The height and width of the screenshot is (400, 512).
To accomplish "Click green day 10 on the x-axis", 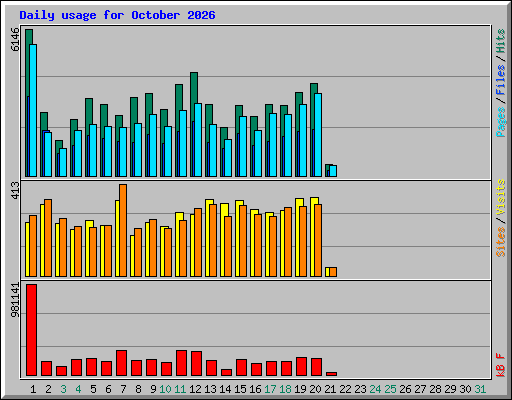I will click(x=165, y=389).
